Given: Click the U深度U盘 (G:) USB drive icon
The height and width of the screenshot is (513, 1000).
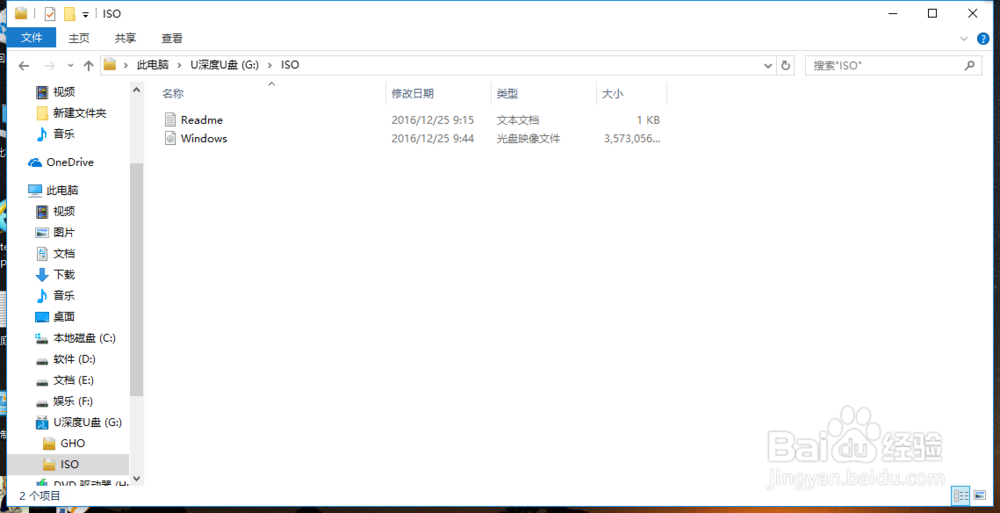Looking at the screenshot, I should 42,422.
